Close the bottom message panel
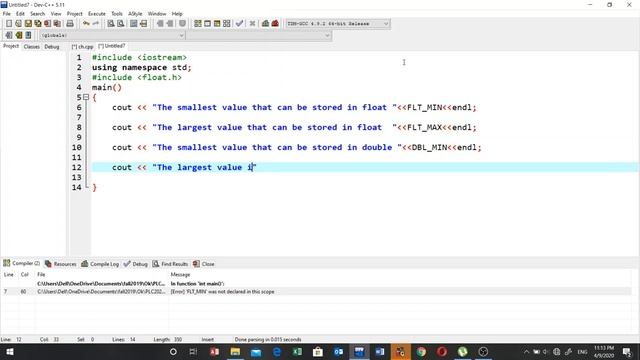Screen dimensions: 640x360 click(x=204, y=264)
